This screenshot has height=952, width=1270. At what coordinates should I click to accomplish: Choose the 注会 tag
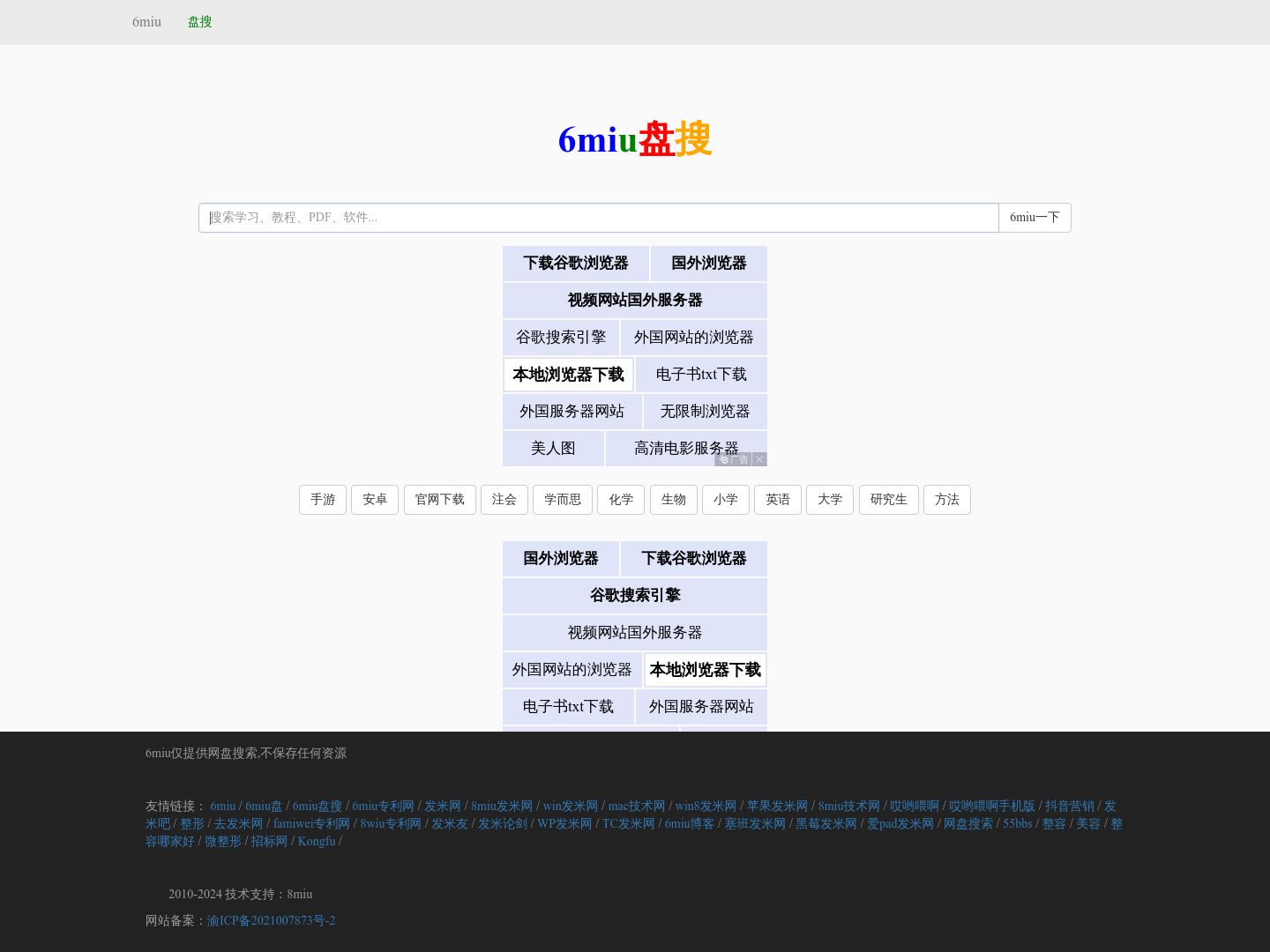(504, 500)
